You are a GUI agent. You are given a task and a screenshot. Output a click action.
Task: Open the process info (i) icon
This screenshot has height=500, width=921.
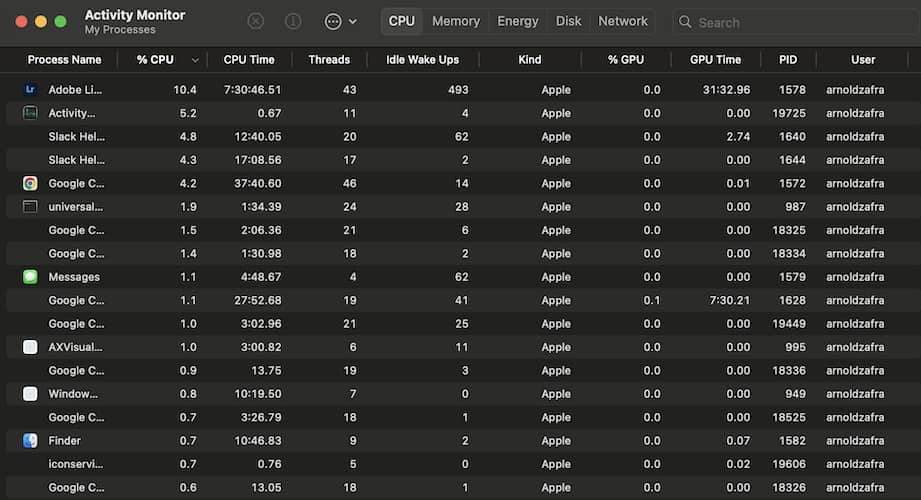(x=293, y=21)
